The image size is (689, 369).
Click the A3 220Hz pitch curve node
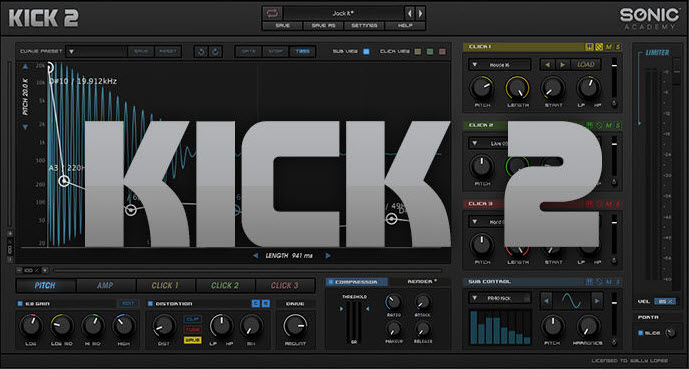[x=65, y=181]
